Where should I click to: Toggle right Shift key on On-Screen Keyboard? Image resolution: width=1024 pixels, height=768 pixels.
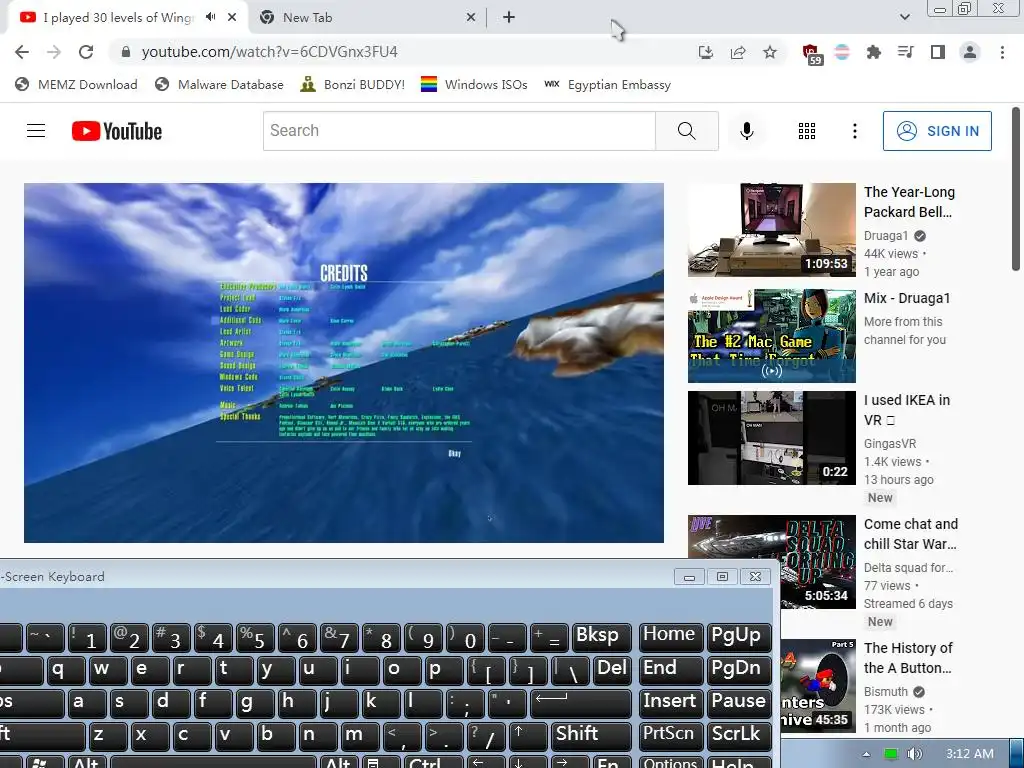click(591, 735)
